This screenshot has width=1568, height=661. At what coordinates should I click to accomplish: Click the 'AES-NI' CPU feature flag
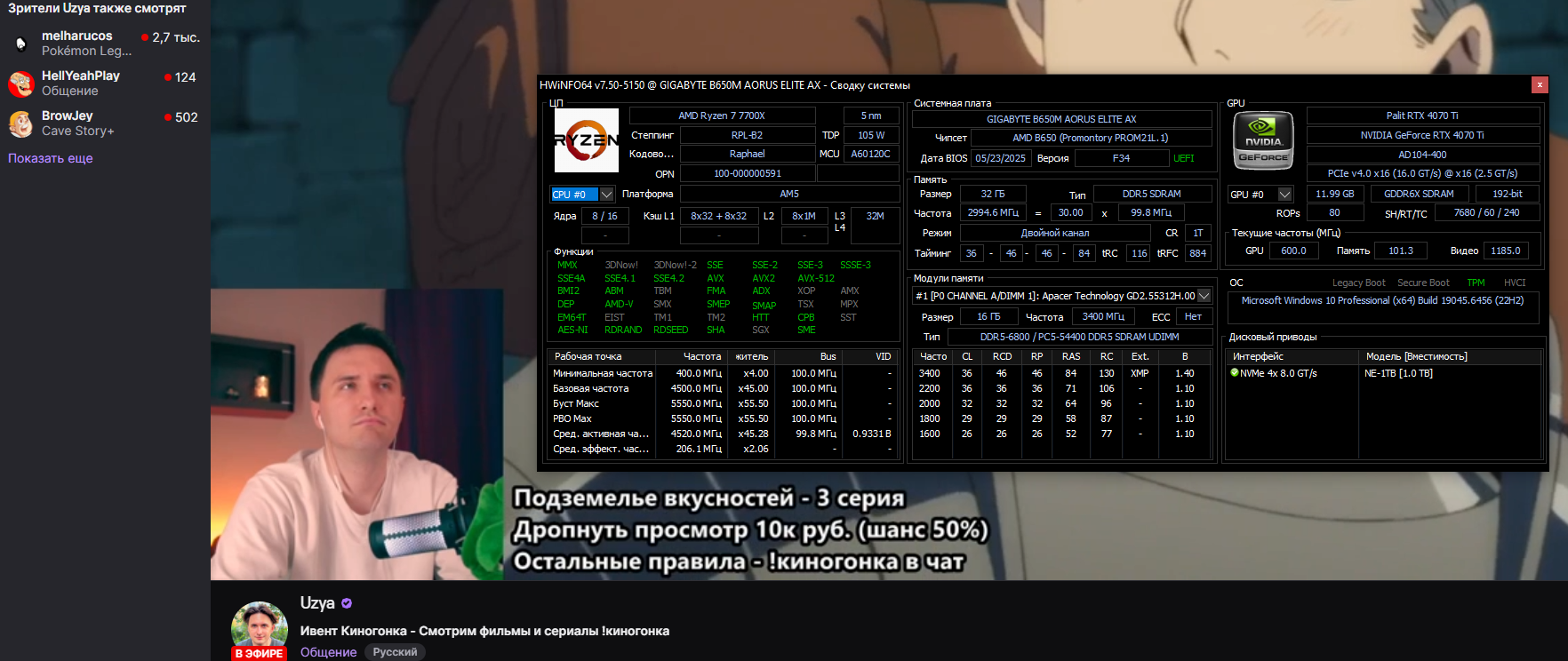[x=572, y=330]
